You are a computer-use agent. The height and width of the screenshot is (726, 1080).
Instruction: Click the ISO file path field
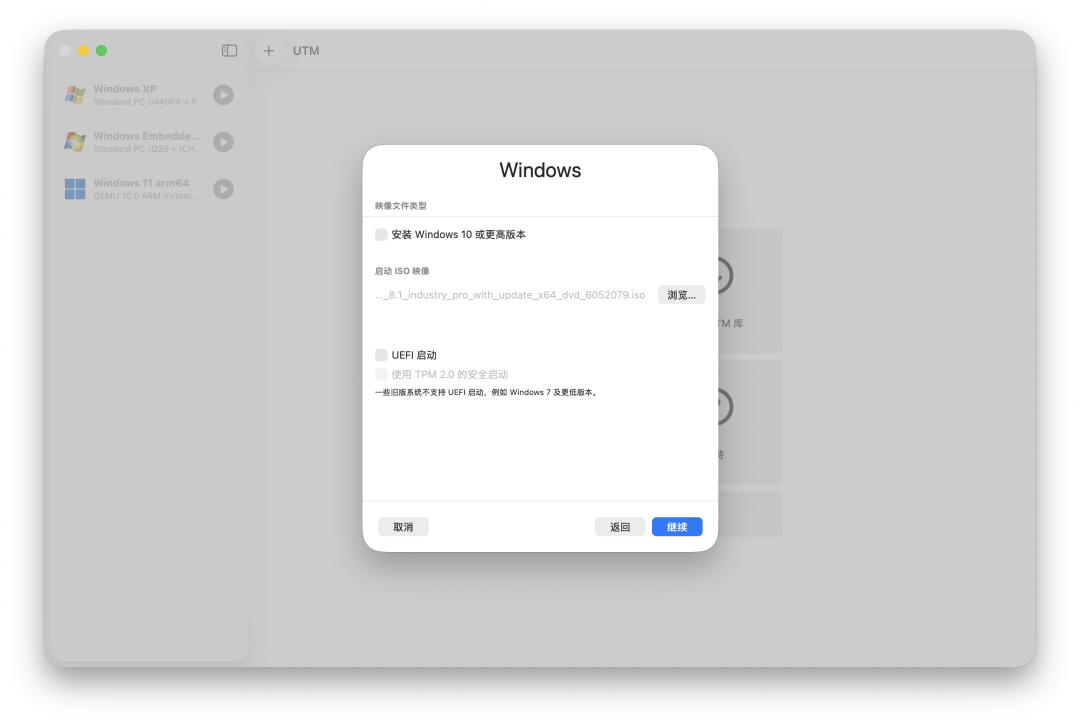click(510, 295)
